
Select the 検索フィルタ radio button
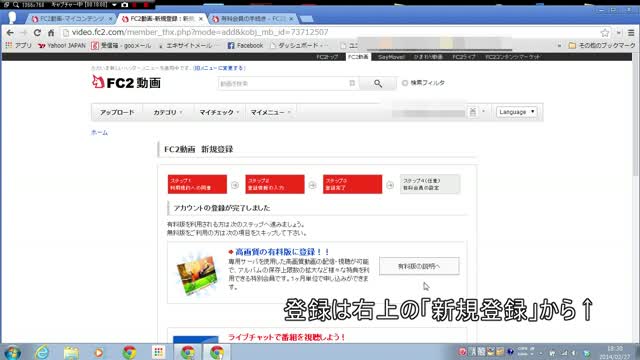point(404,83)
